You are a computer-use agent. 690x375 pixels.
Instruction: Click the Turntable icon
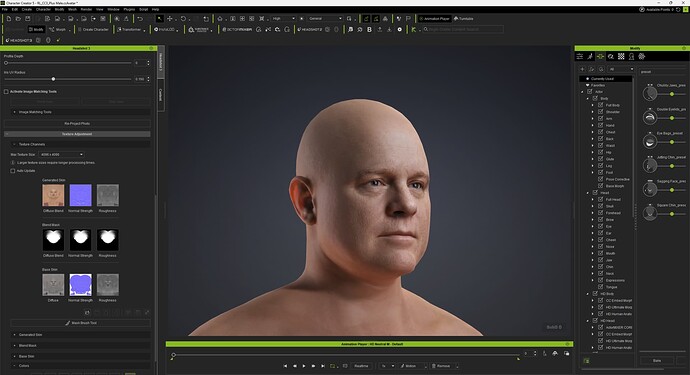[x=463, y=18]
